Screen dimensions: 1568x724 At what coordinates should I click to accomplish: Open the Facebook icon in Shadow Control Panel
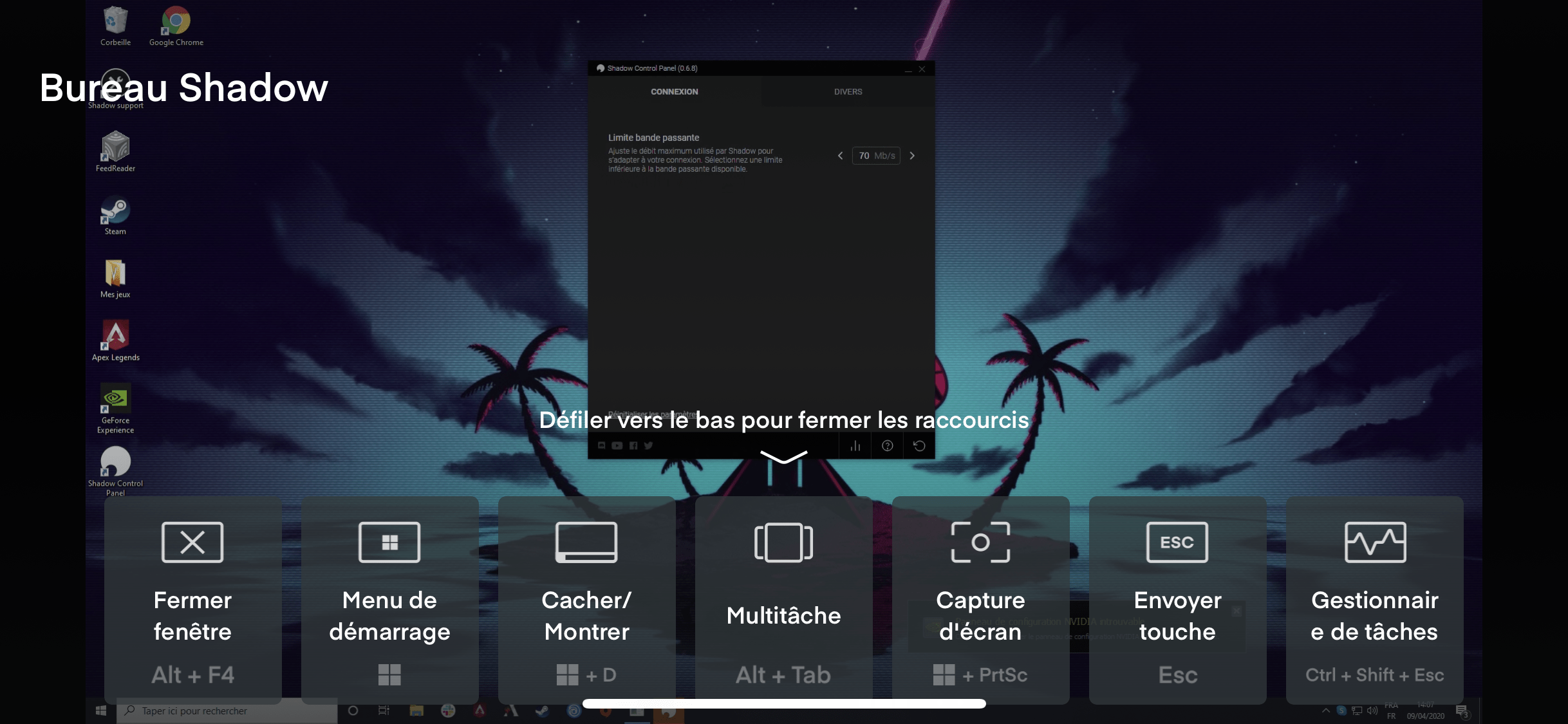633,445
